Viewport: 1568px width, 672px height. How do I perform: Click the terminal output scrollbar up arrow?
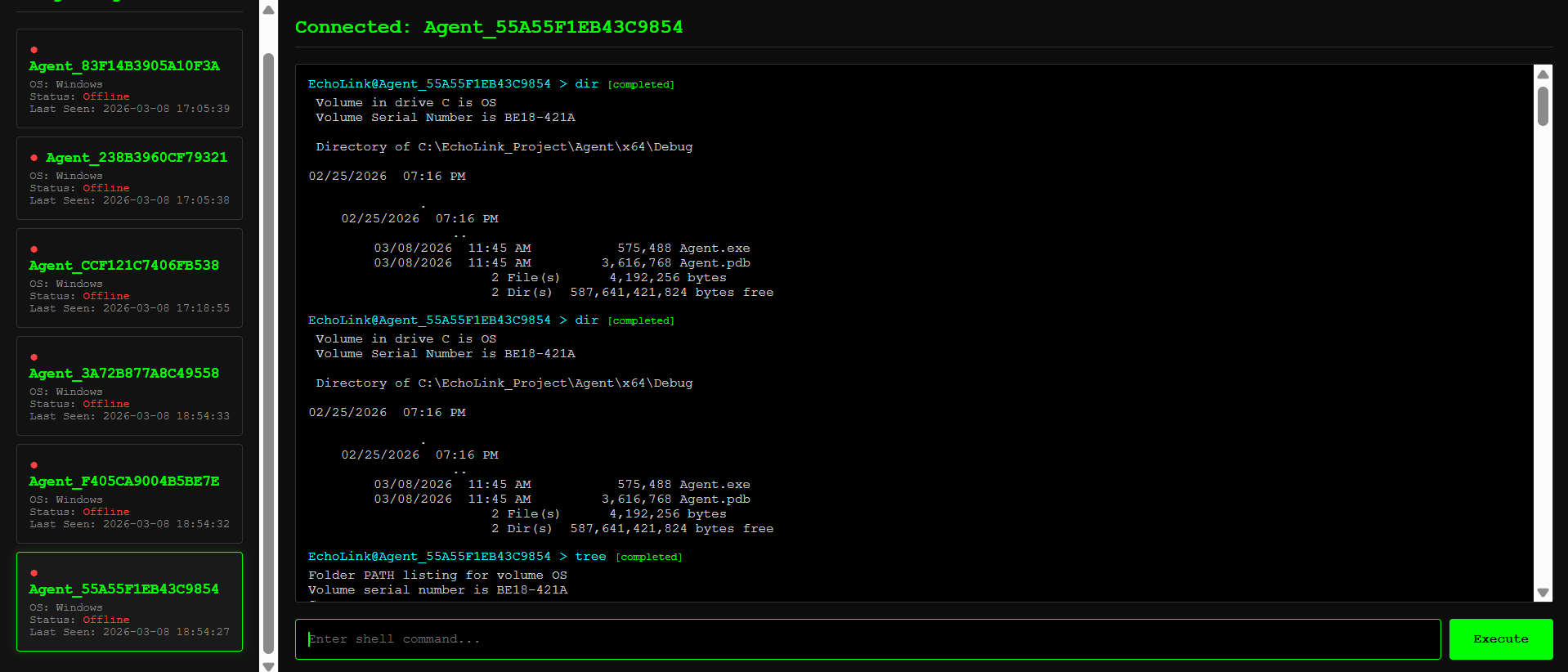click(x=1543, y=74)
